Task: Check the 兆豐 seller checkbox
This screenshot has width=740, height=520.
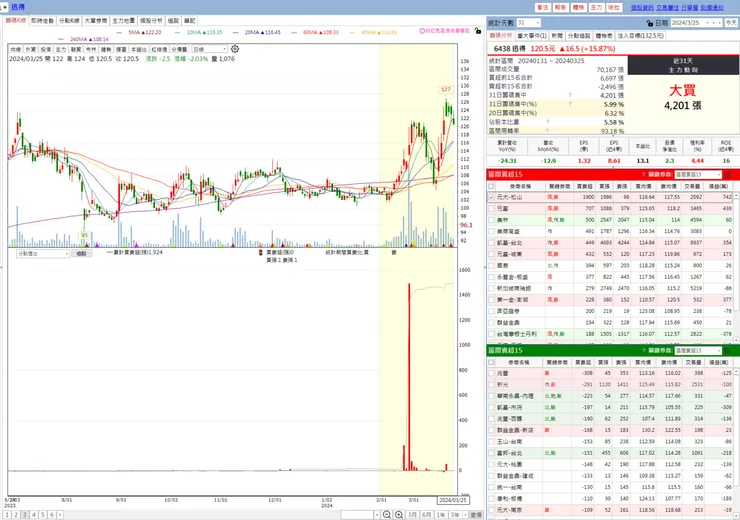Action: pyautogui.click(x=491, y=373)
